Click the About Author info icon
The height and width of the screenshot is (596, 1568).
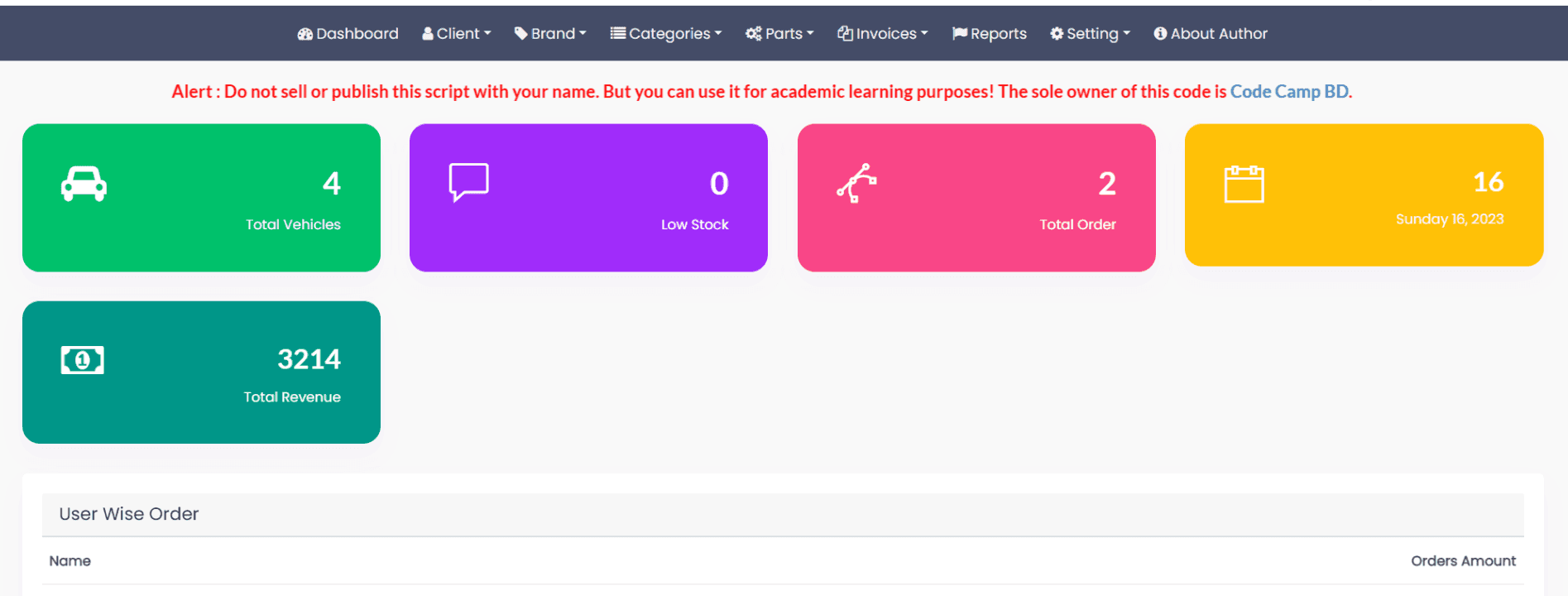1160,34
